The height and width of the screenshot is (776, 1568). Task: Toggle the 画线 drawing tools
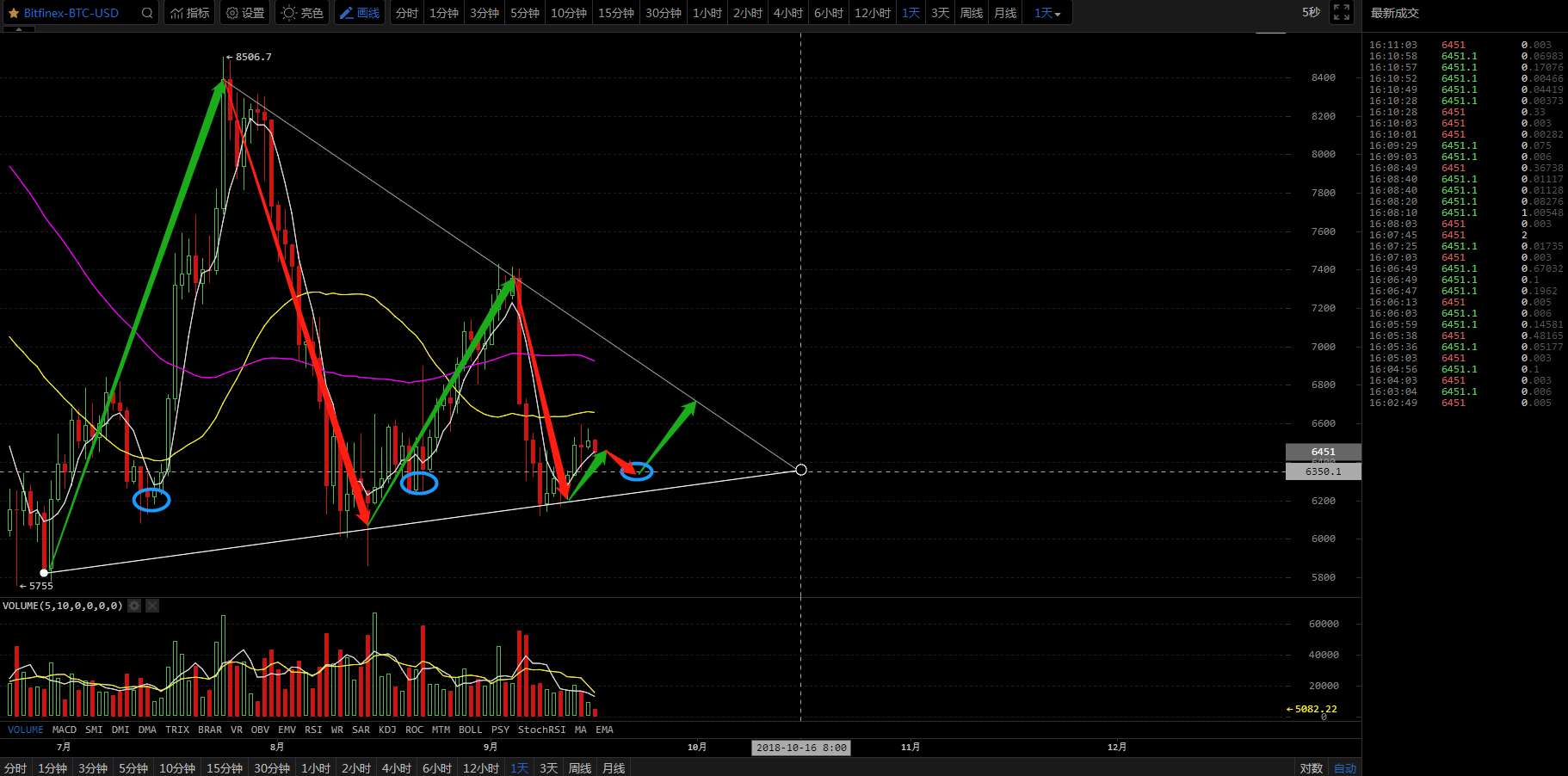coord(360,13)
